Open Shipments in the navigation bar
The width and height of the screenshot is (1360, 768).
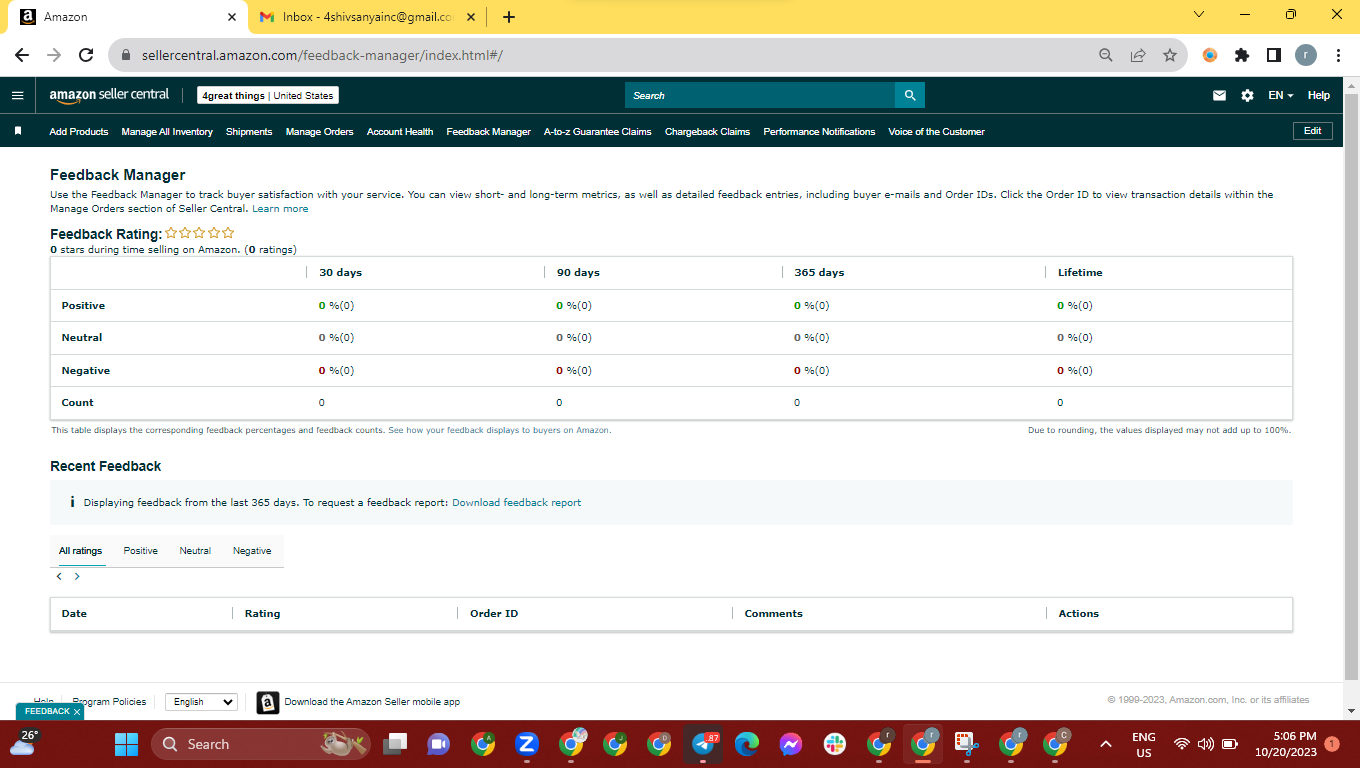[249, 132]
